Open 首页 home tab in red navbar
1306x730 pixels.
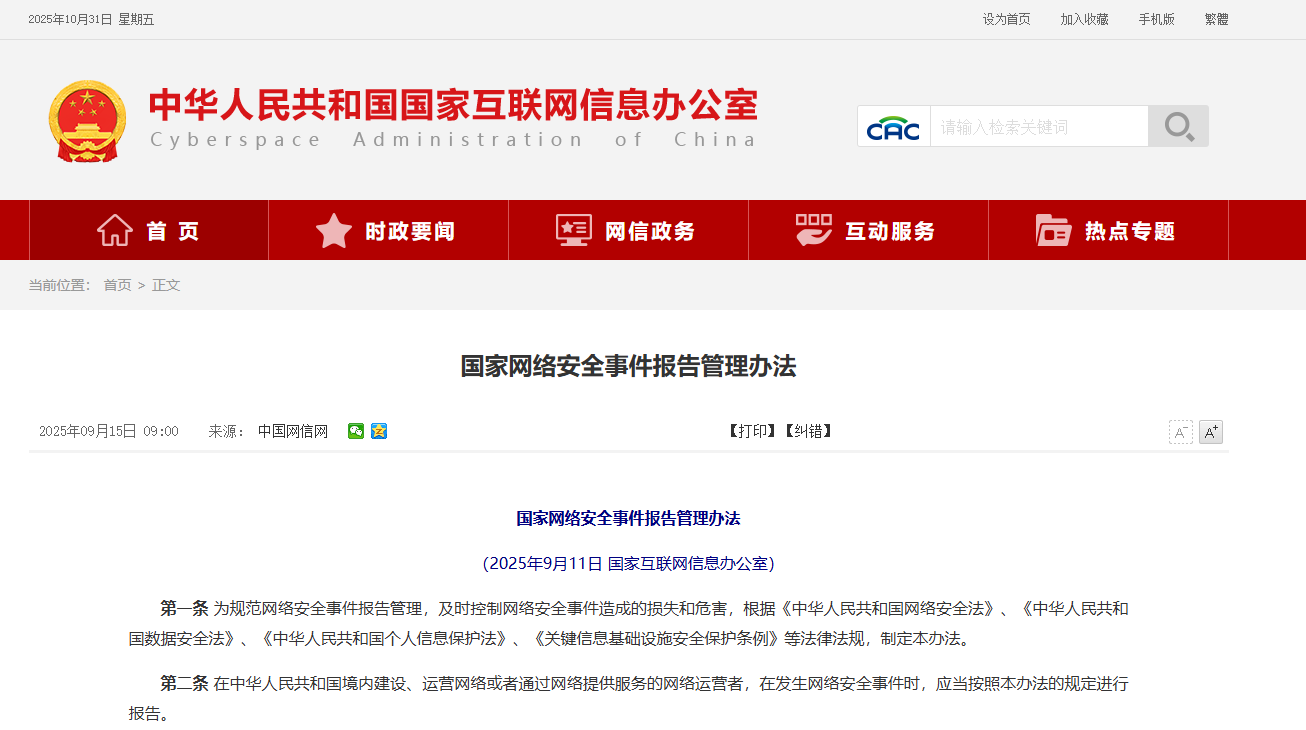[x=149, y=231]
